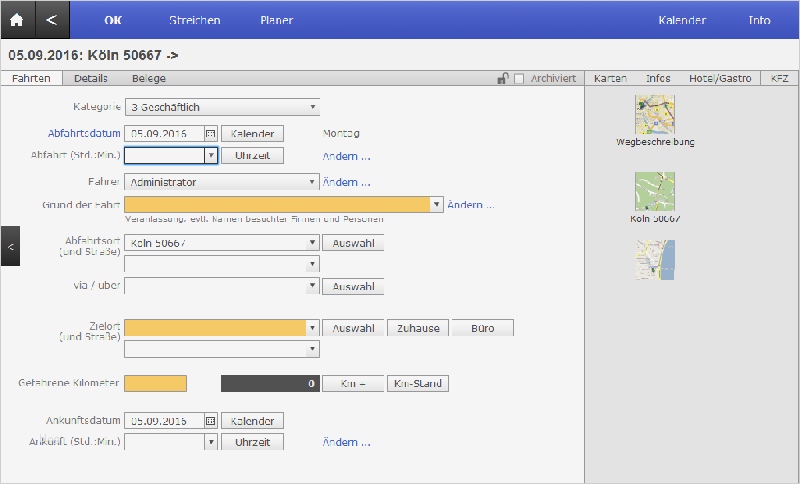
Task: Open the Belege tab
Action: pyautogui.click(x=149, y=78)
